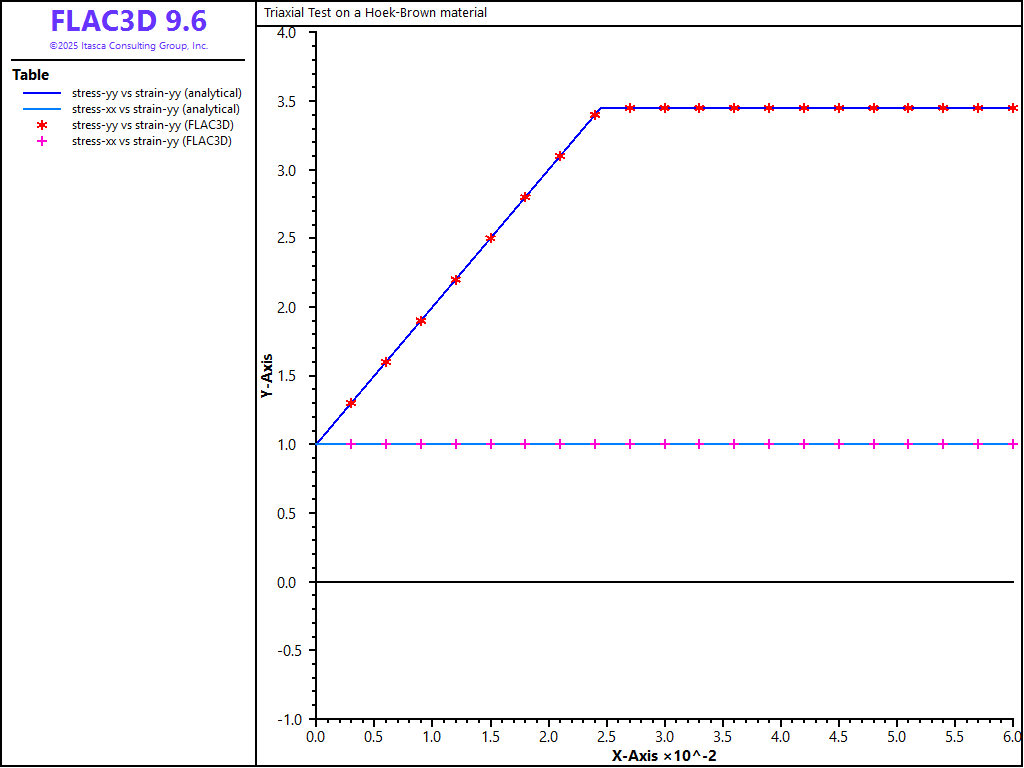Click the plot title 'Triaxial Test on a Hoek-Brown material'
The height and width of the screenshot is (768, 1024).
(x=375, y=13)
